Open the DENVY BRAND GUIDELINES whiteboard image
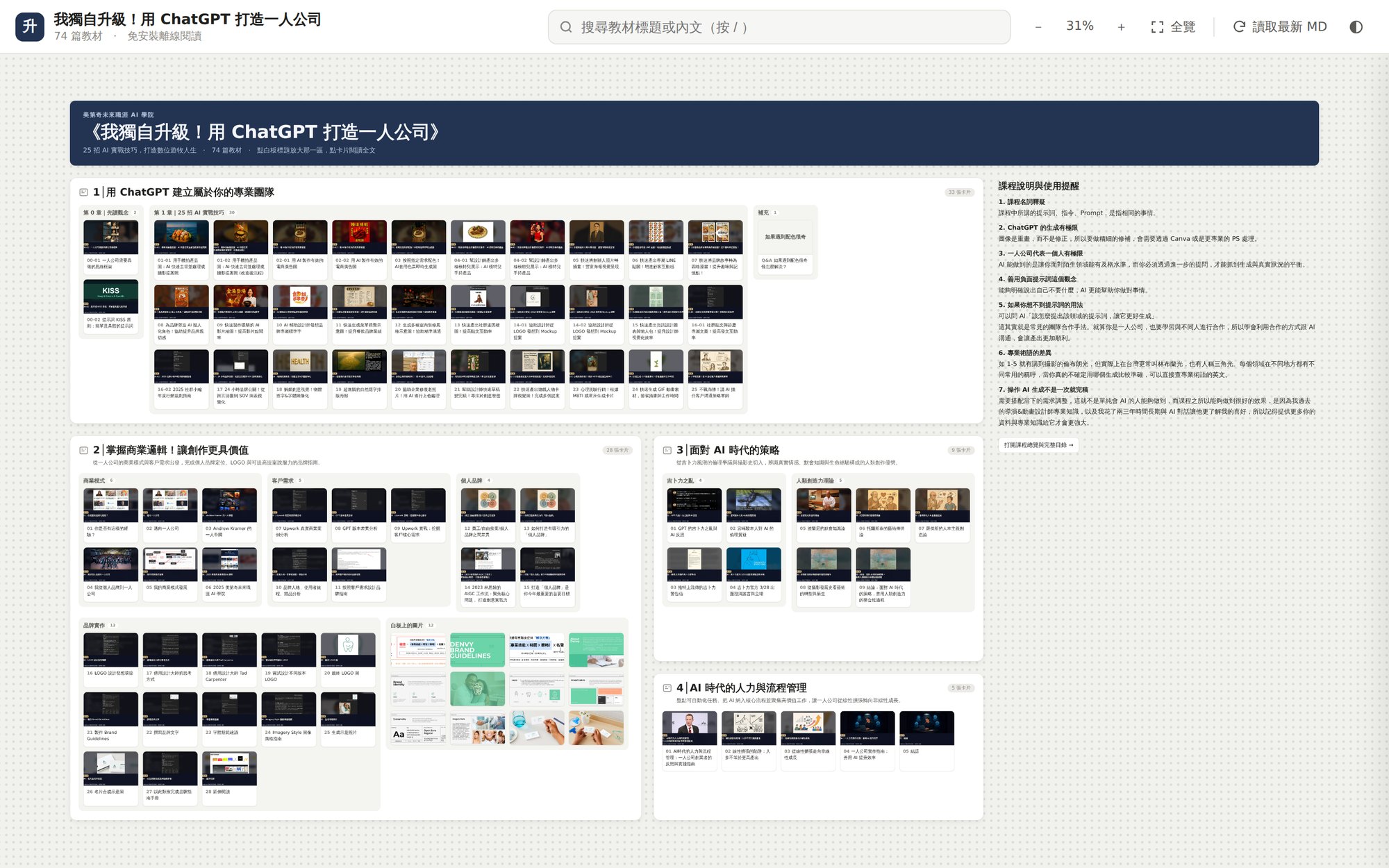Image resolution: width=1389 pixels, height=868 pixels. (477, 650)
